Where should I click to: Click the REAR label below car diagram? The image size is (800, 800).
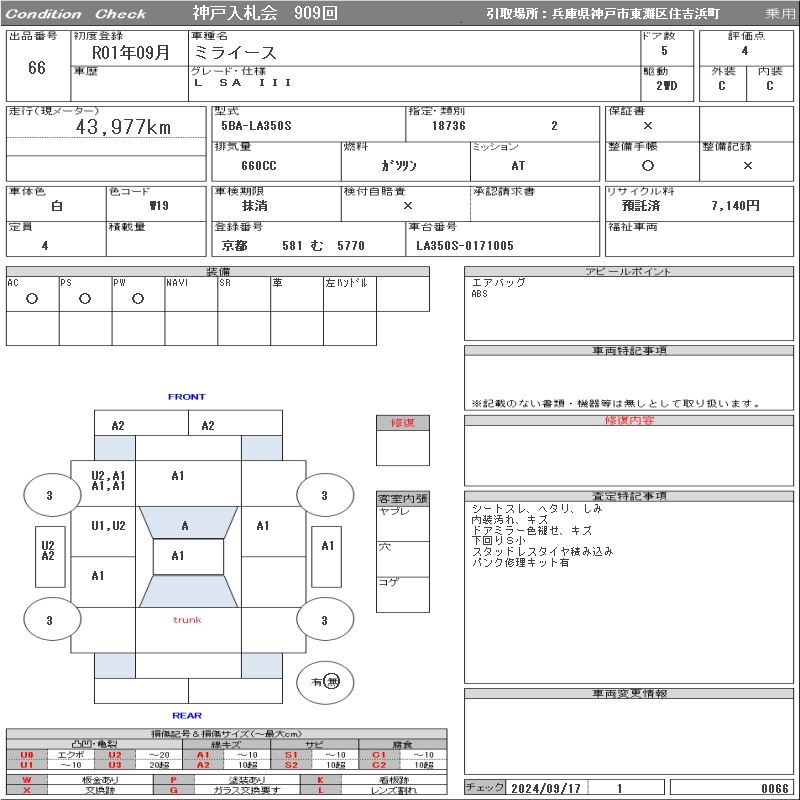[186, 715]
